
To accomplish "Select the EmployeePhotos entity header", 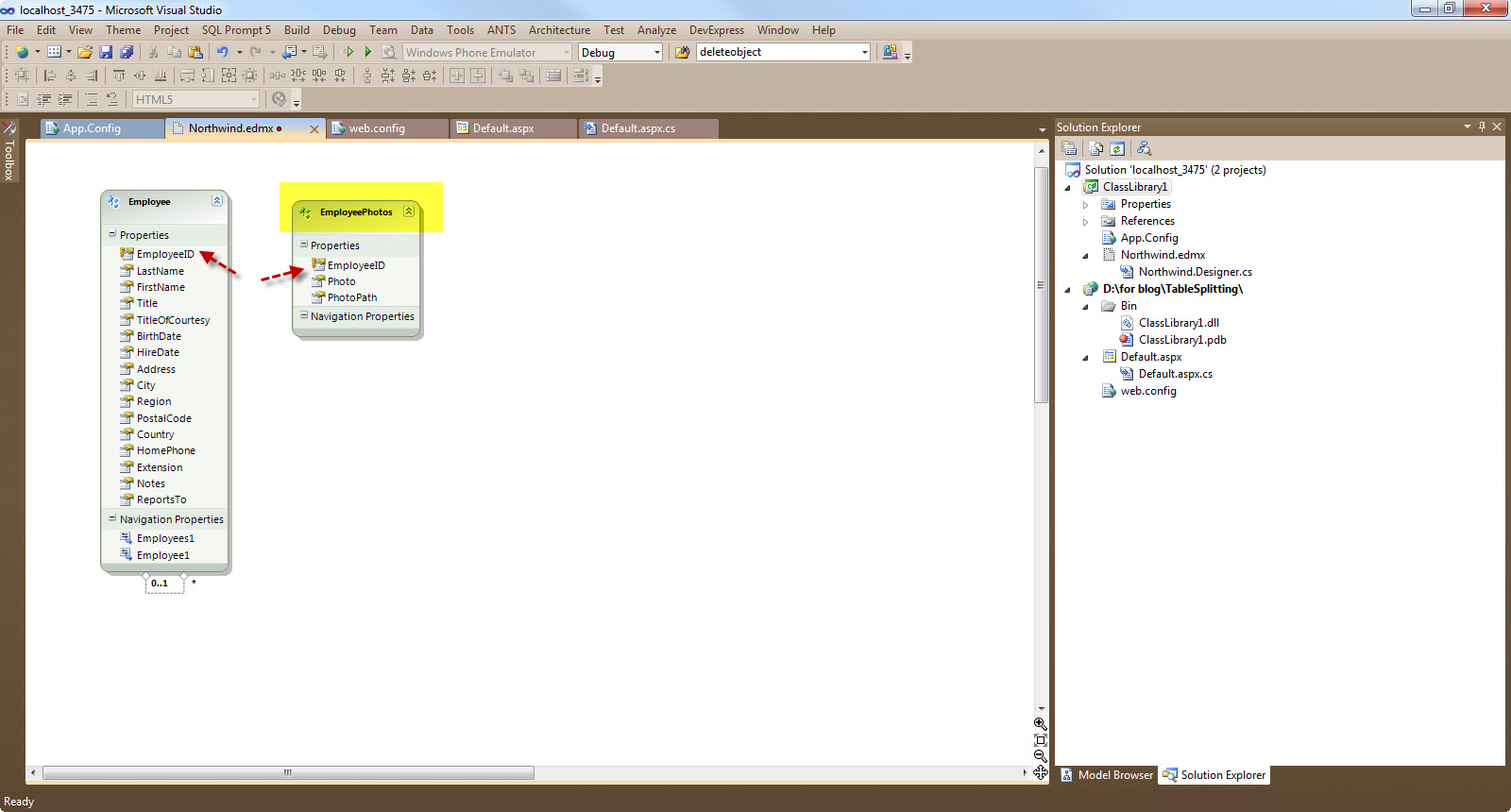I will [356, 212].
